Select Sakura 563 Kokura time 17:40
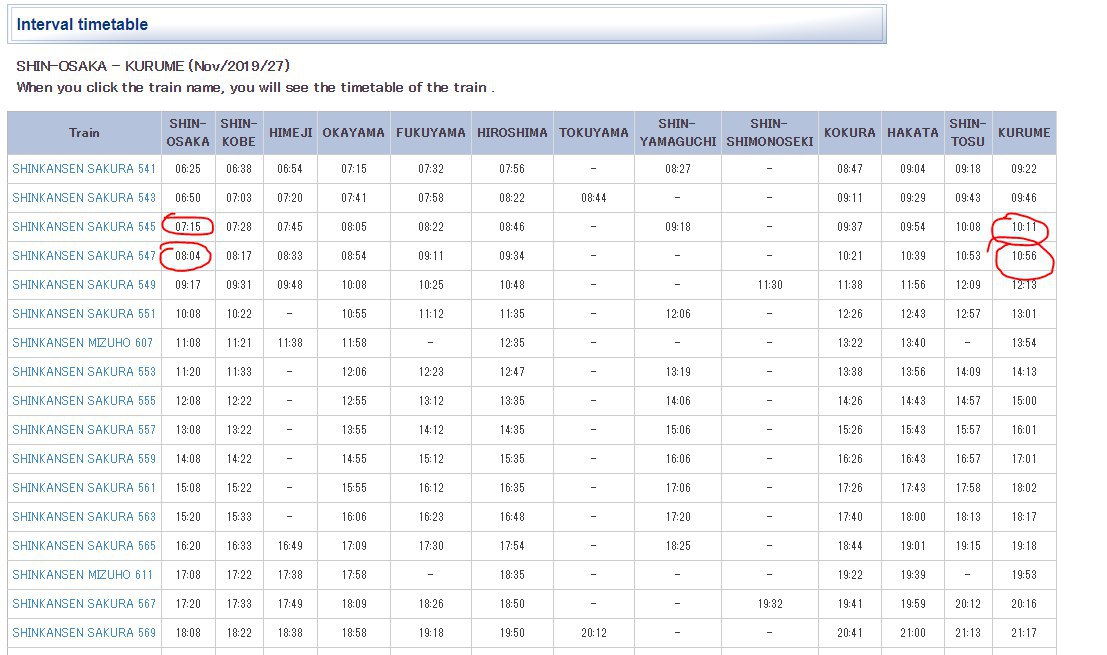 (849, 517)
